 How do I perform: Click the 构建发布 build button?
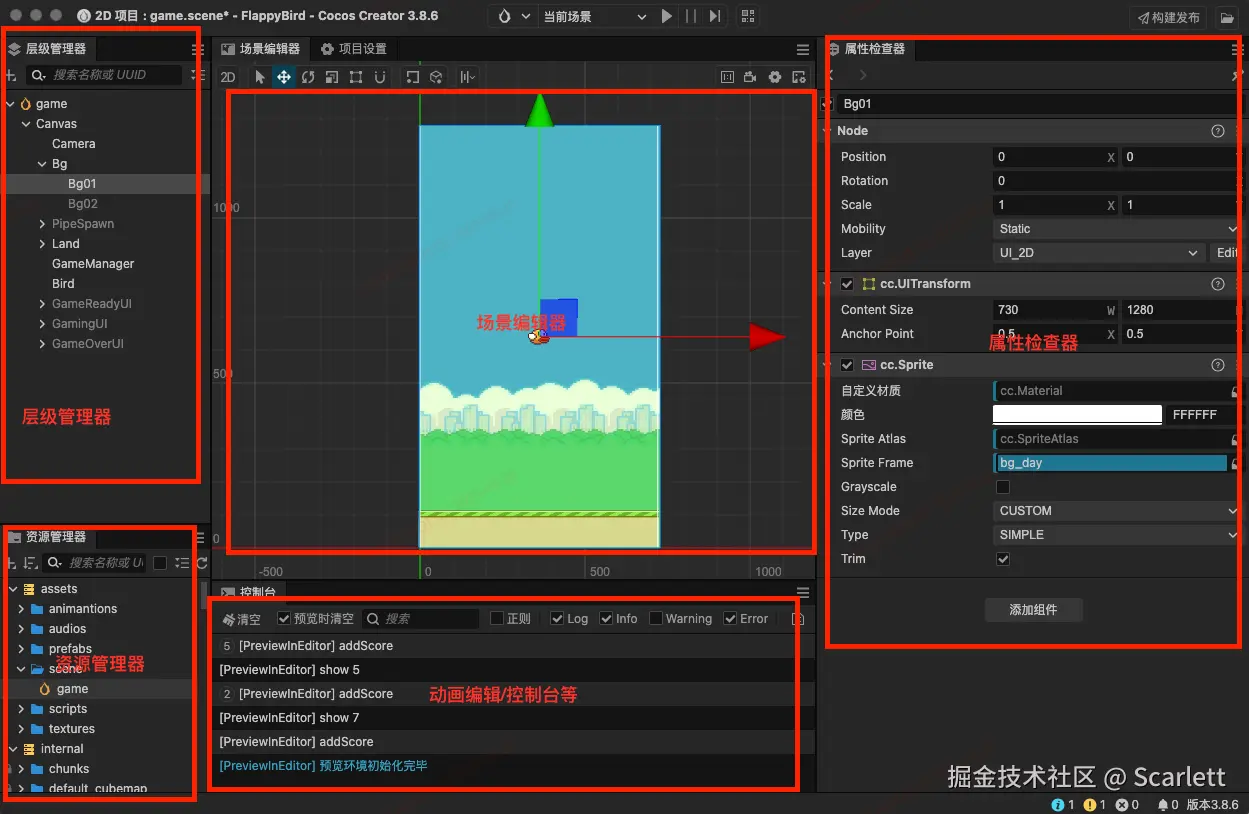[x=1169, y=17]
